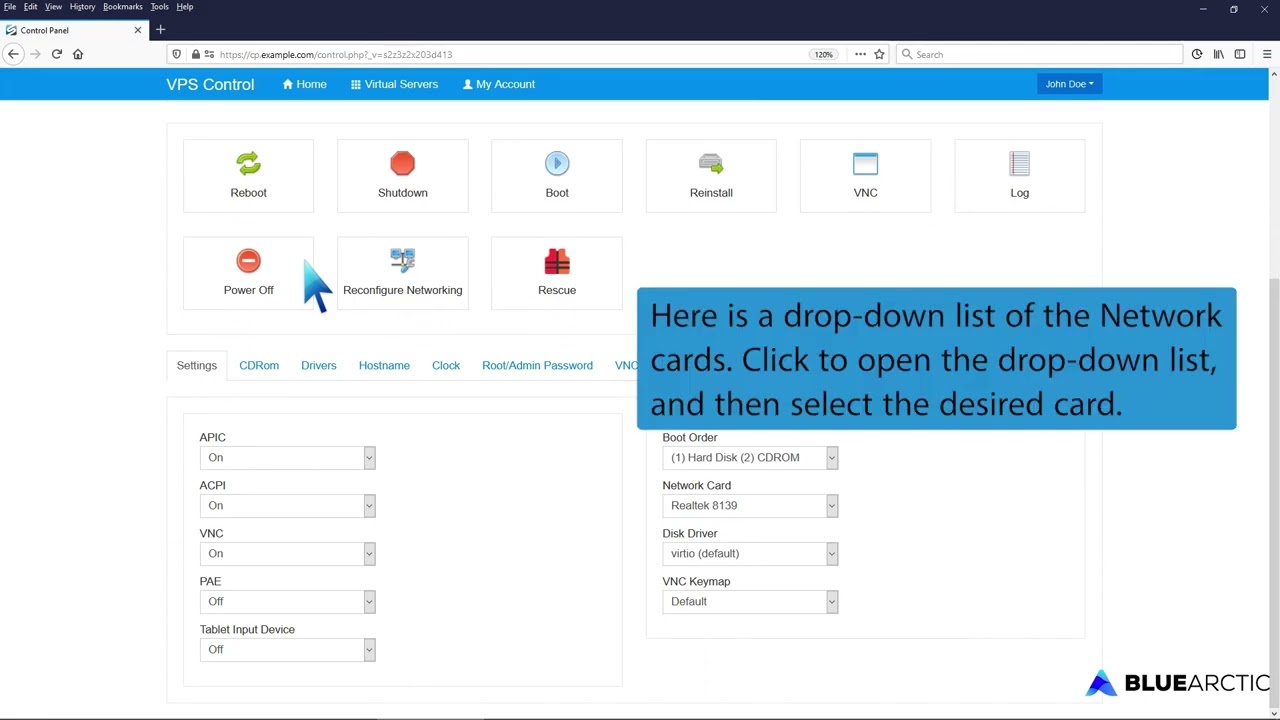Open the File menu
The image size is (1280, 720).
10,7
